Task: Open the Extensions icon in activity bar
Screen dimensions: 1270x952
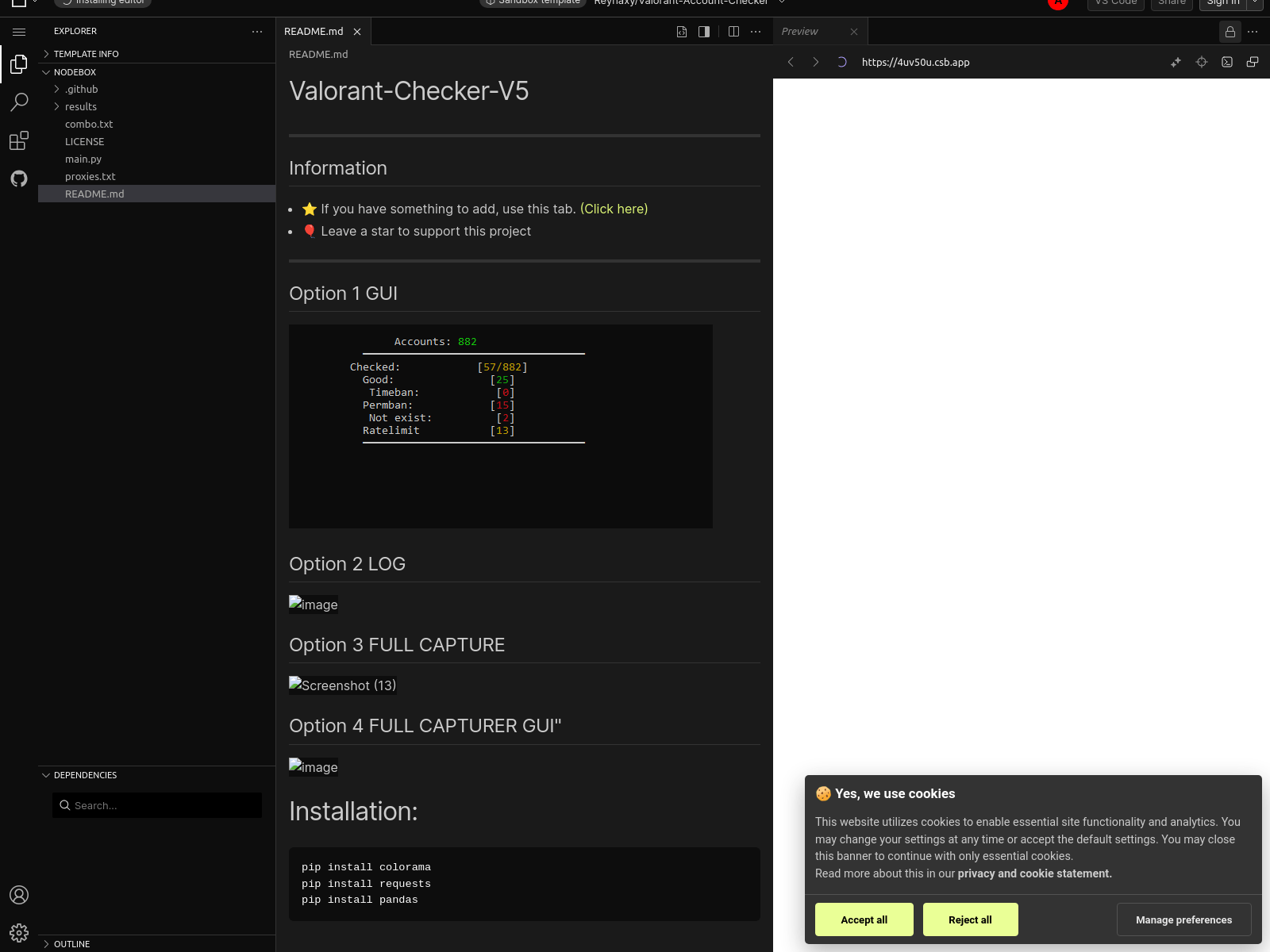Action: 19,140
